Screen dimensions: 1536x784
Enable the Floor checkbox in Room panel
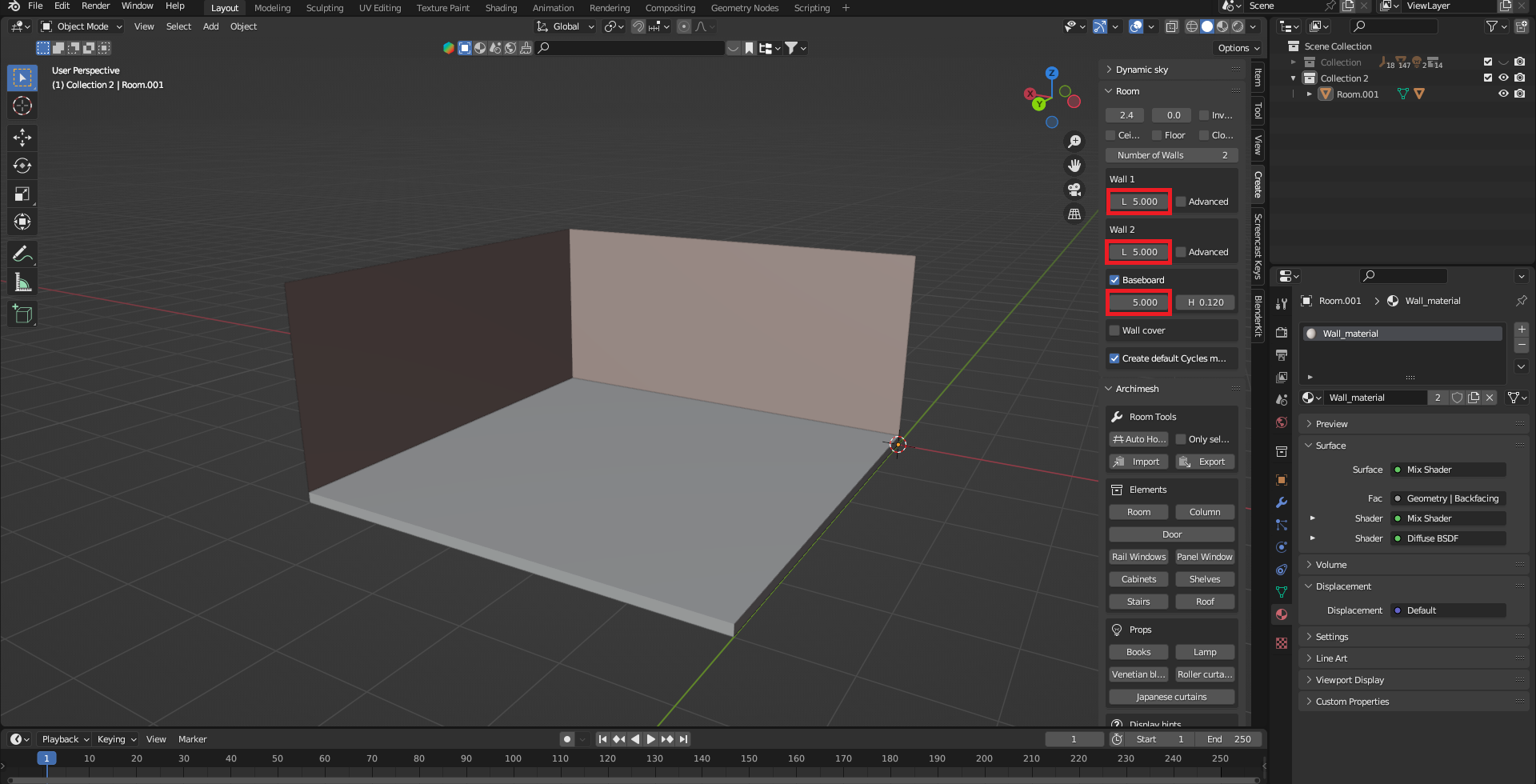tap(1157, 135)
